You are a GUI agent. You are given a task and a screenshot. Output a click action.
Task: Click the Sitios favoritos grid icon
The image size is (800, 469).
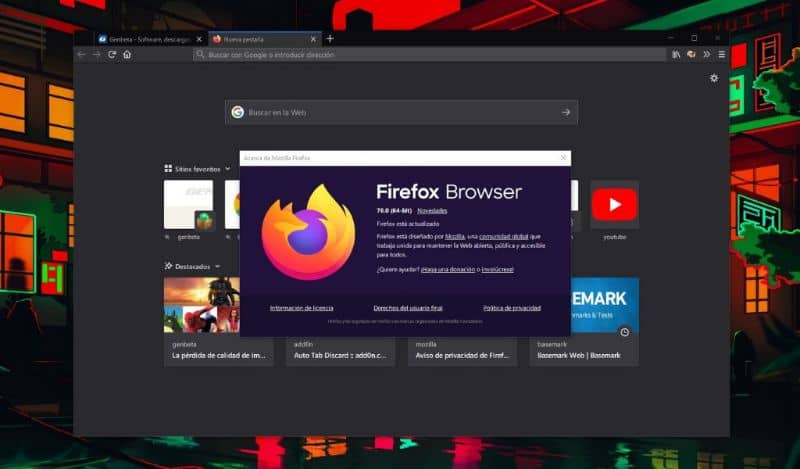168,168
